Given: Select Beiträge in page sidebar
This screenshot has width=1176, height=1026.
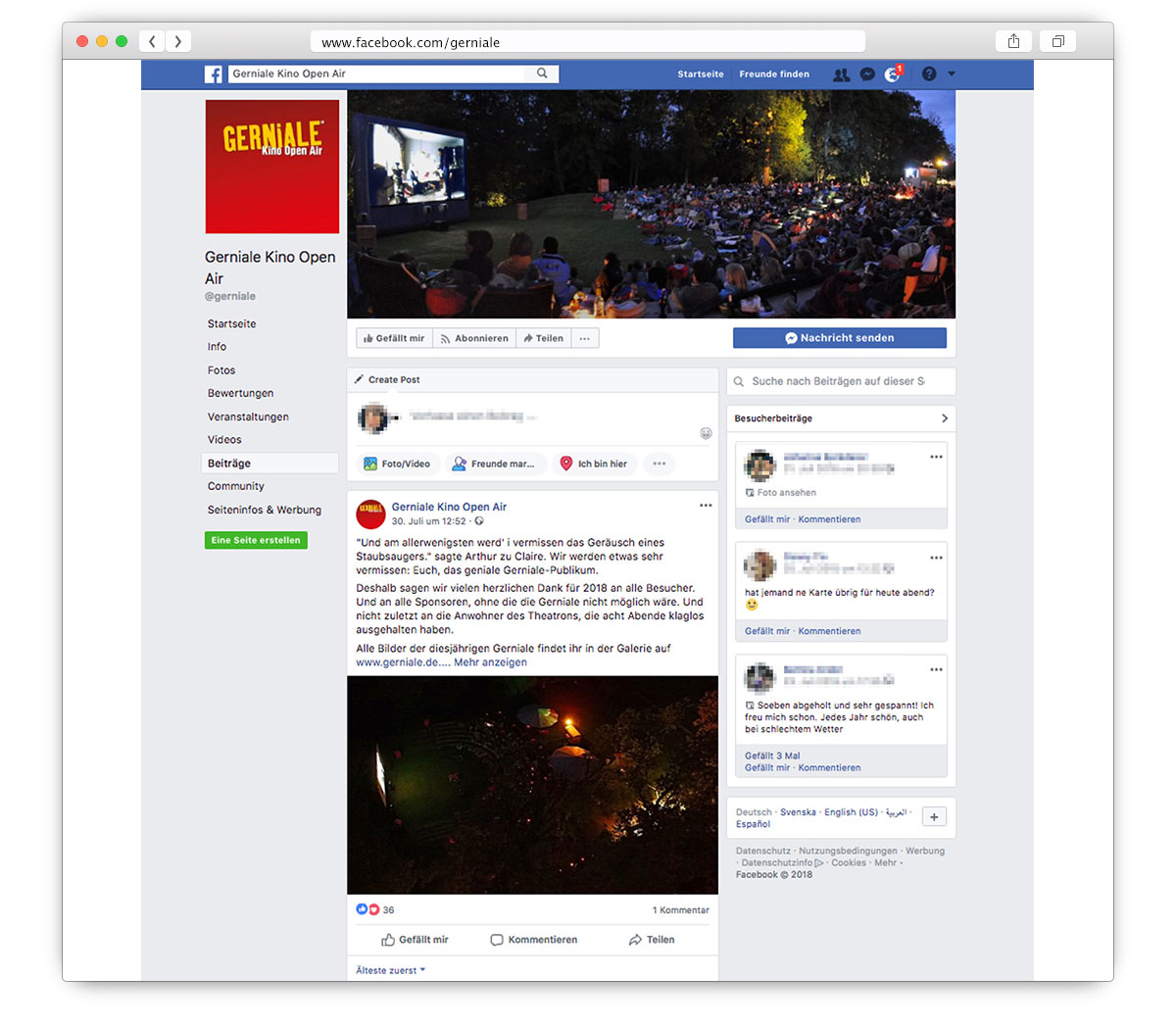Looking at the screenshot, I should (x=269, y=464).
